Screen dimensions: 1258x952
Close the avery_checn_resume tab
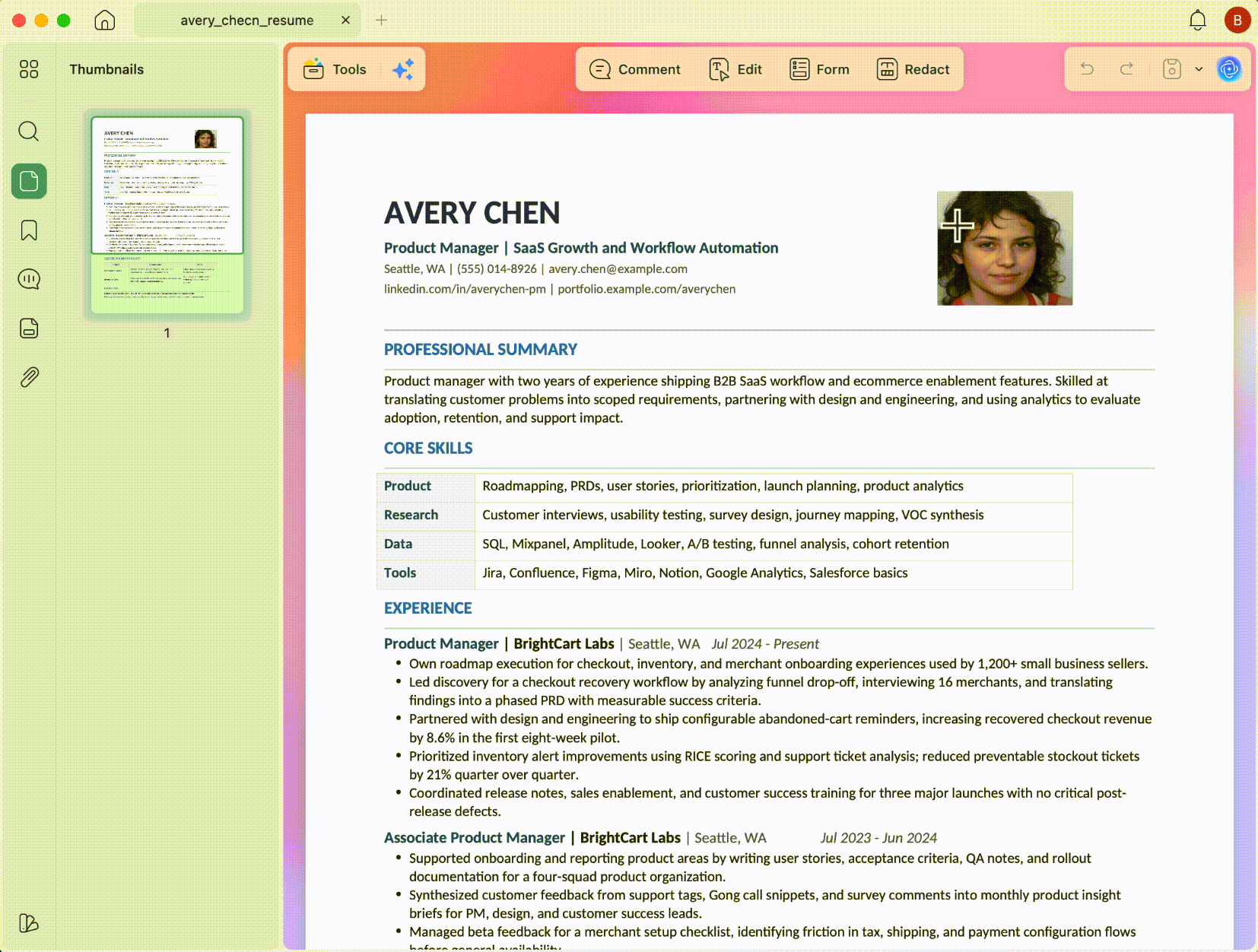tap(345, 21)
